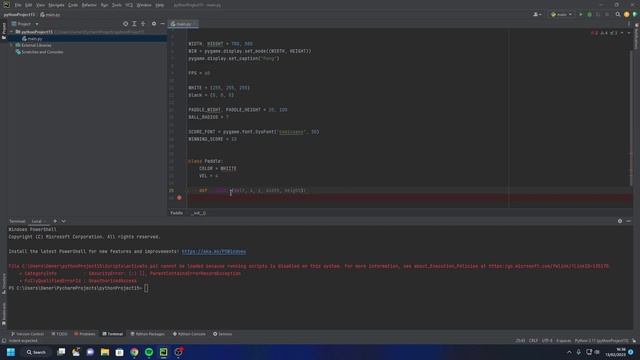Open Python Console tool window

pos(189,334)
